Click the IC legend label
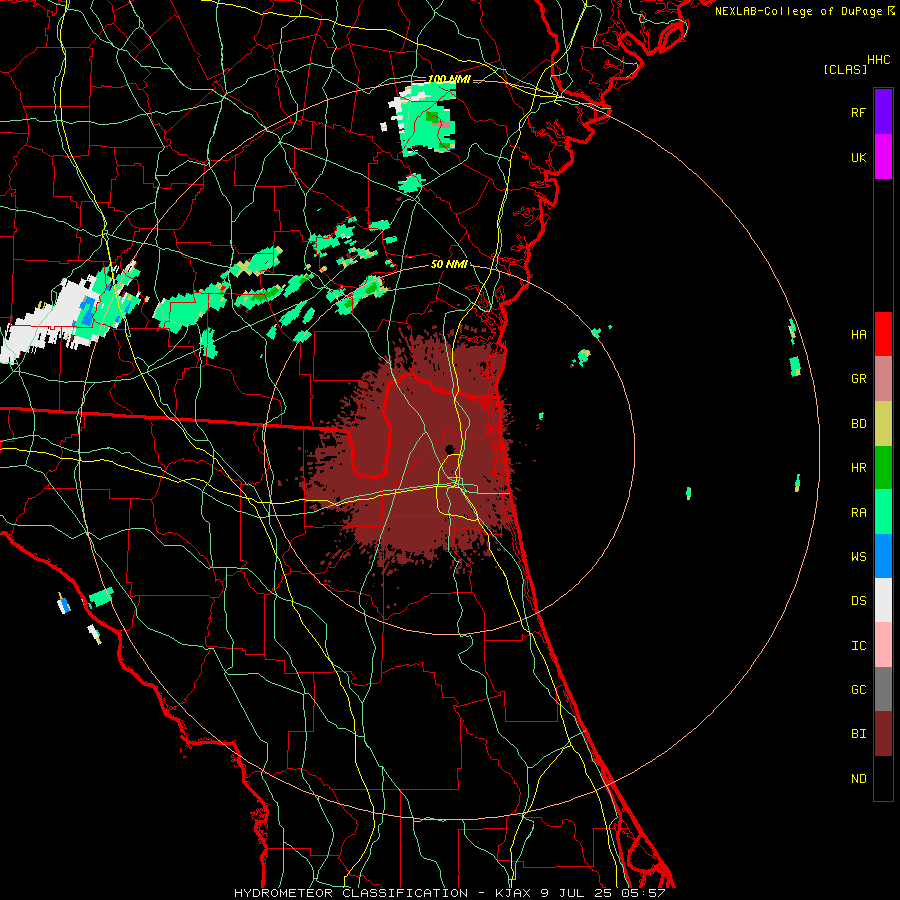 [859, 645]
